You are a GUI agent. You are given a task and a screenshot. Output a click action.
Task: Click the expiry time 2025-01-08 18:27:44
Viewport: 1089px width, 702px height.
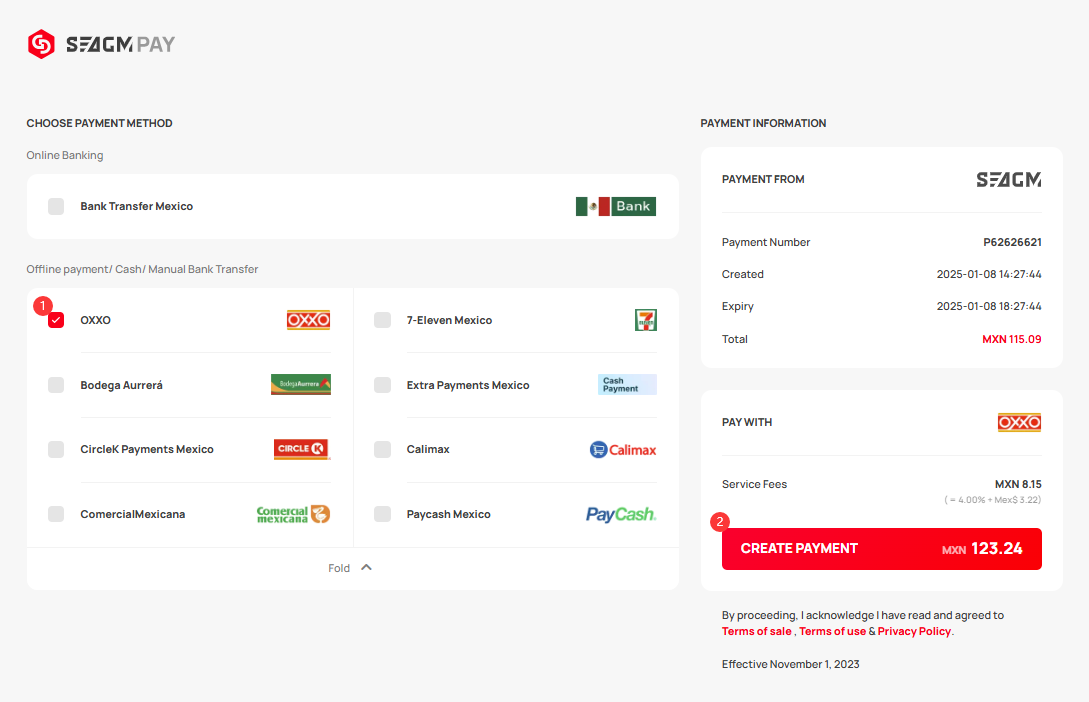(x=989, y=306)
